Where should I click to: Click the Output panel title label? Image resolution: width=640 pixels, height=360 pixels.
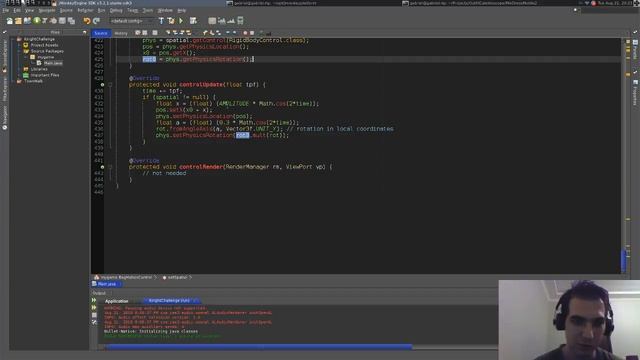coord(99,293)
